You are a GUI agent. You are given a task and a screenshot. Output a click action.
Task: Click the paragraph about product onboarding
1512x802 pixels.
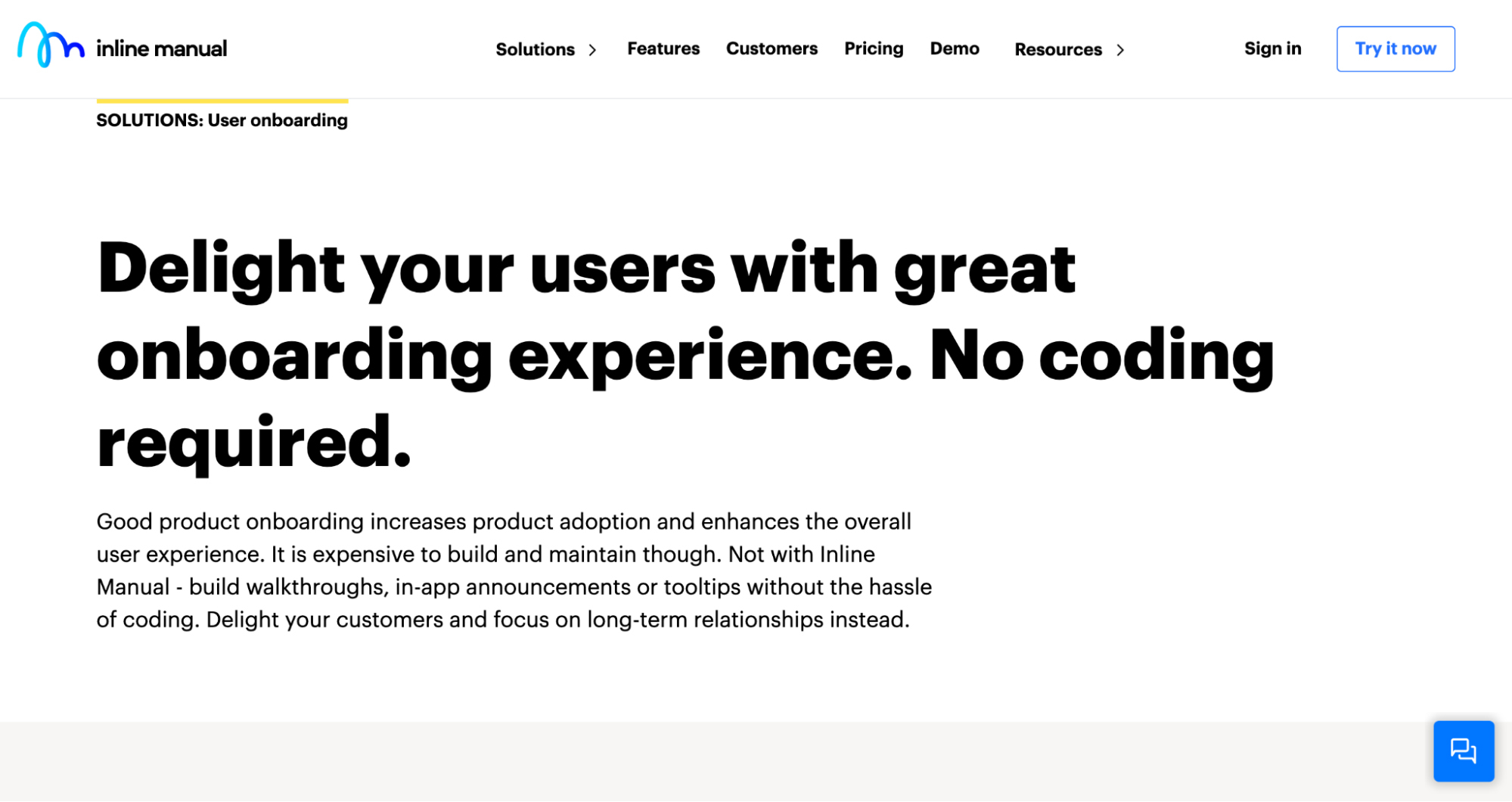[514, 570]
